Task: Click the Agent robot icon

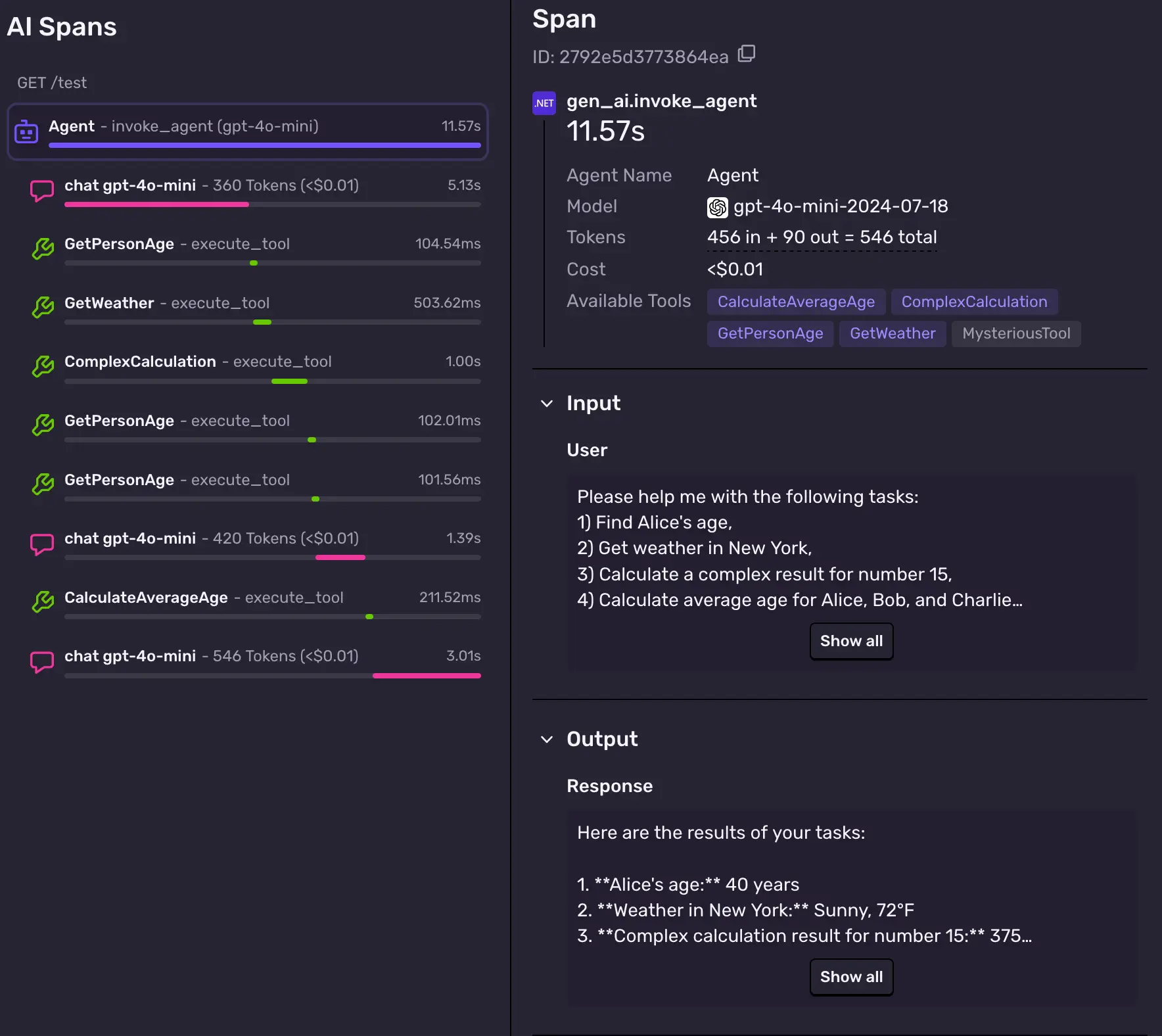Action: 26,131
